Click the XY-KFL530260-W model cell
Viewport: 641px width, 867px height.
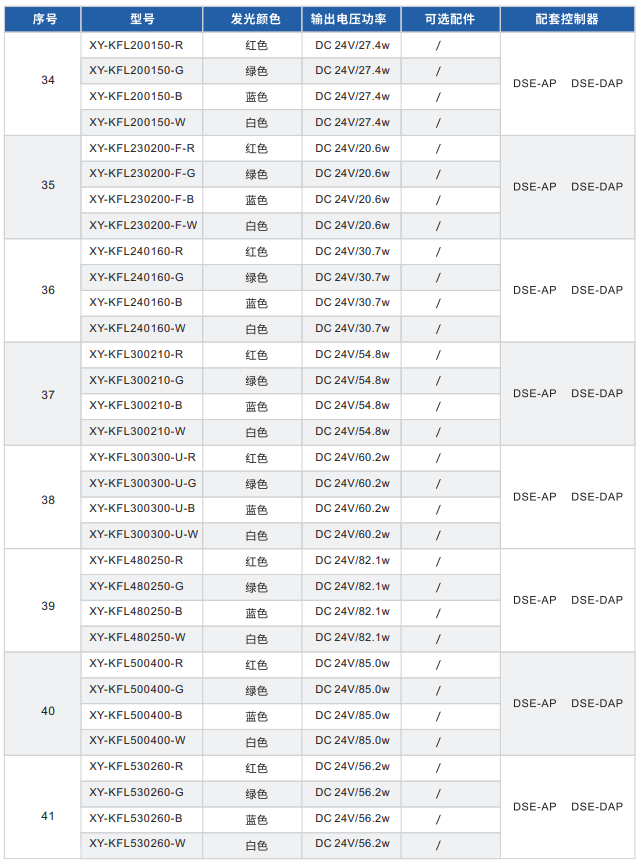click(x=137, y=843)
